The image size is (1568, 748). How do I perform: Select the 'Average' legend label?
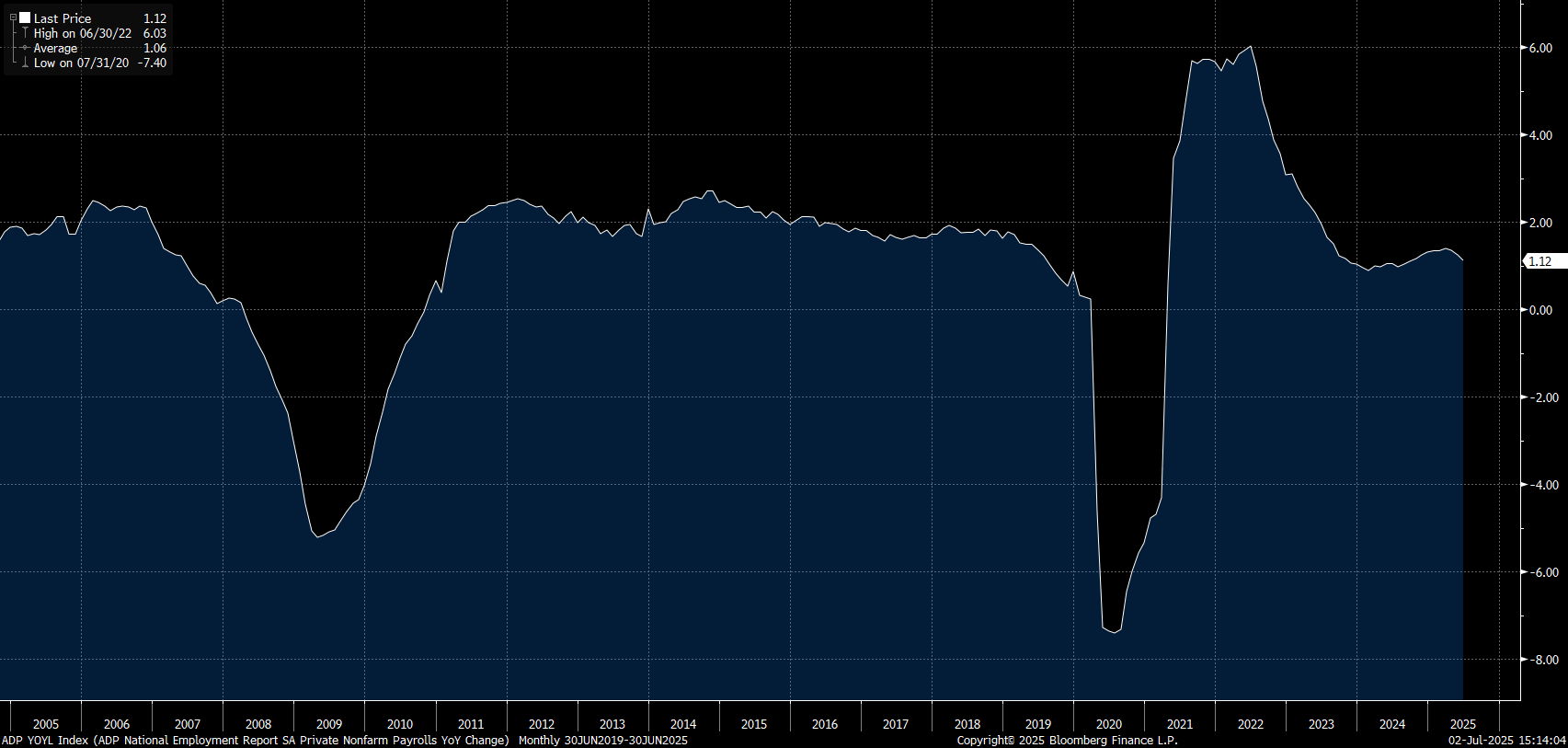pos(55,48)
